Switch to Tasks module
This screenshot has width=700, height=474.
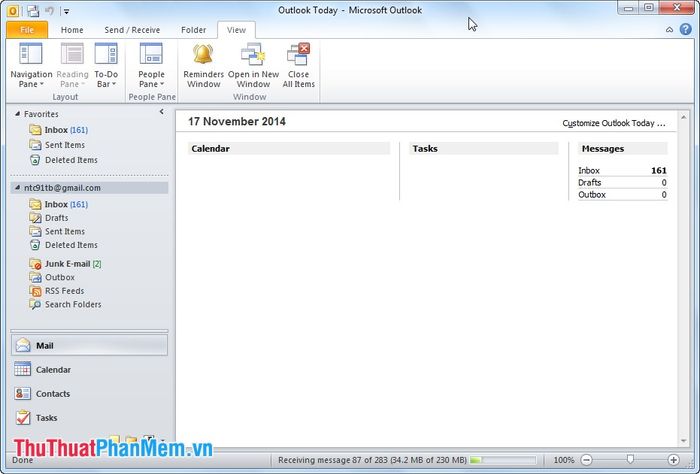click(89, 418)
